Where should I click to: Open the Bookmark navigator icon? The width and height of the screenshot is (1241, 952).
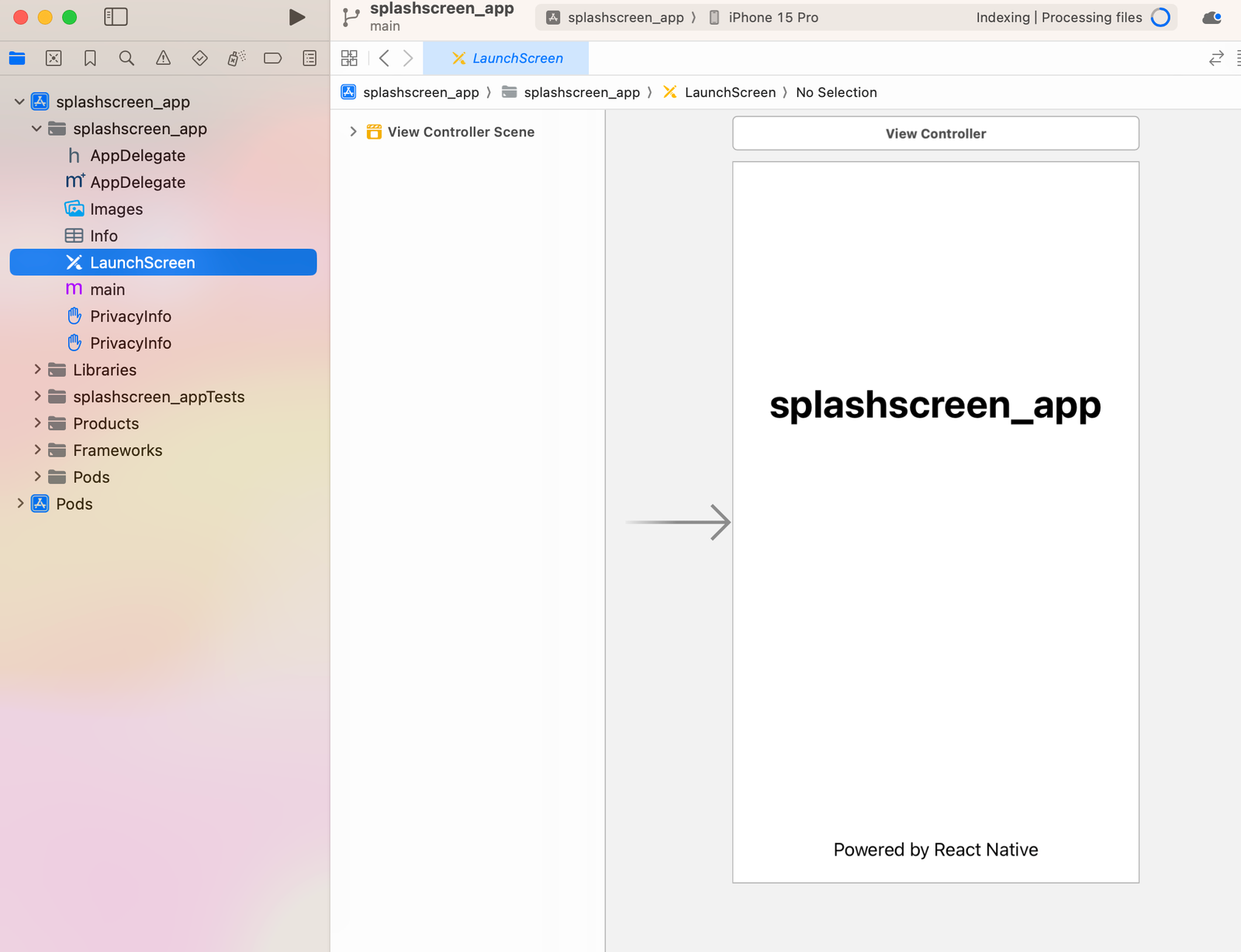click(x=89, y=57)
